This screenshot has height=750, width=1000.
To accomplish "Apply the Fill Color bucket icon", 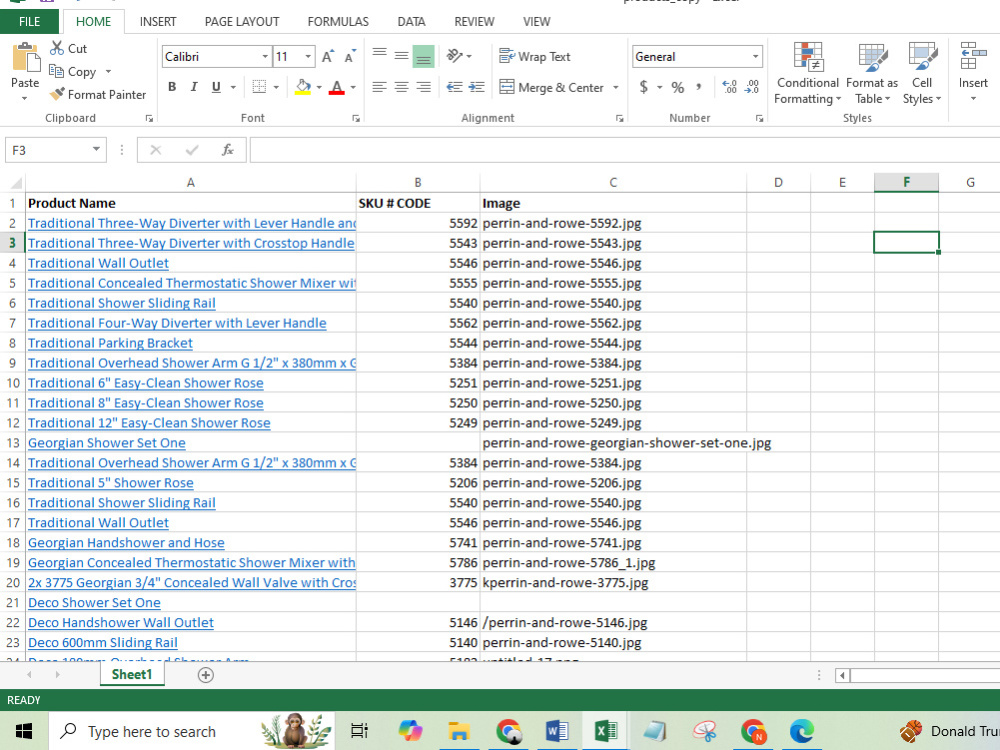I will pyautogui.click(x=303, y=87).
